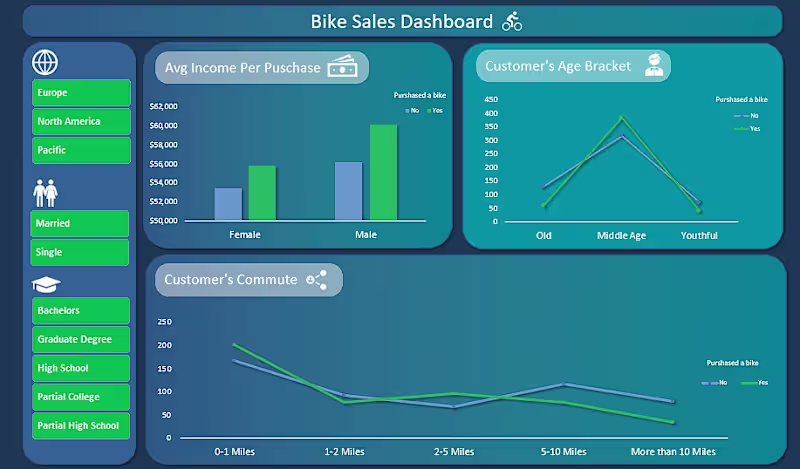Toggle the North America slicer button

click(x=81, y=121)
